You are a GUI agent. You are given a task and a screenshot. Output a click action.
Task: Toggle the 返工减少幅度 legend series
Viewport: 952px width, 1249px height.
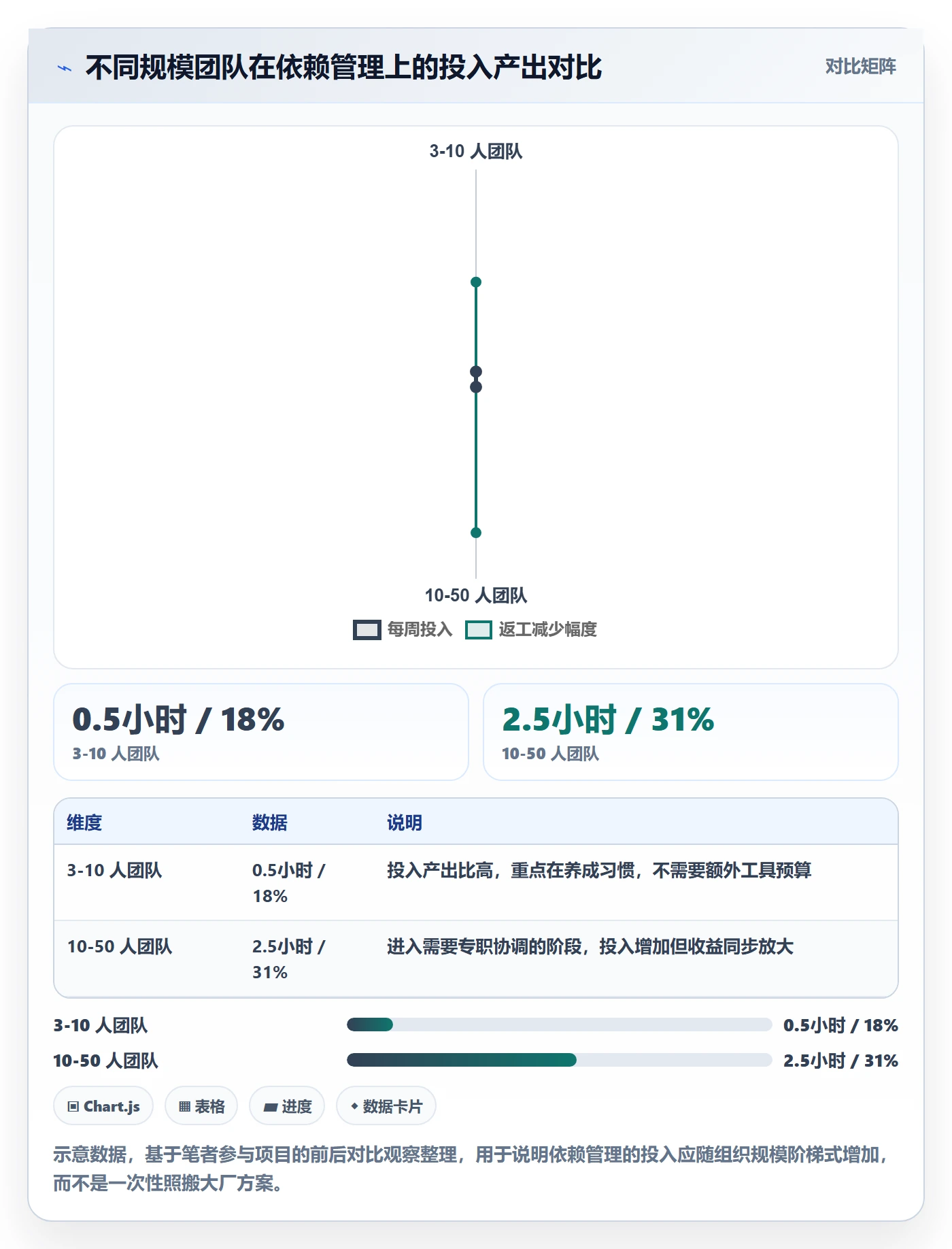click(531, 630)
